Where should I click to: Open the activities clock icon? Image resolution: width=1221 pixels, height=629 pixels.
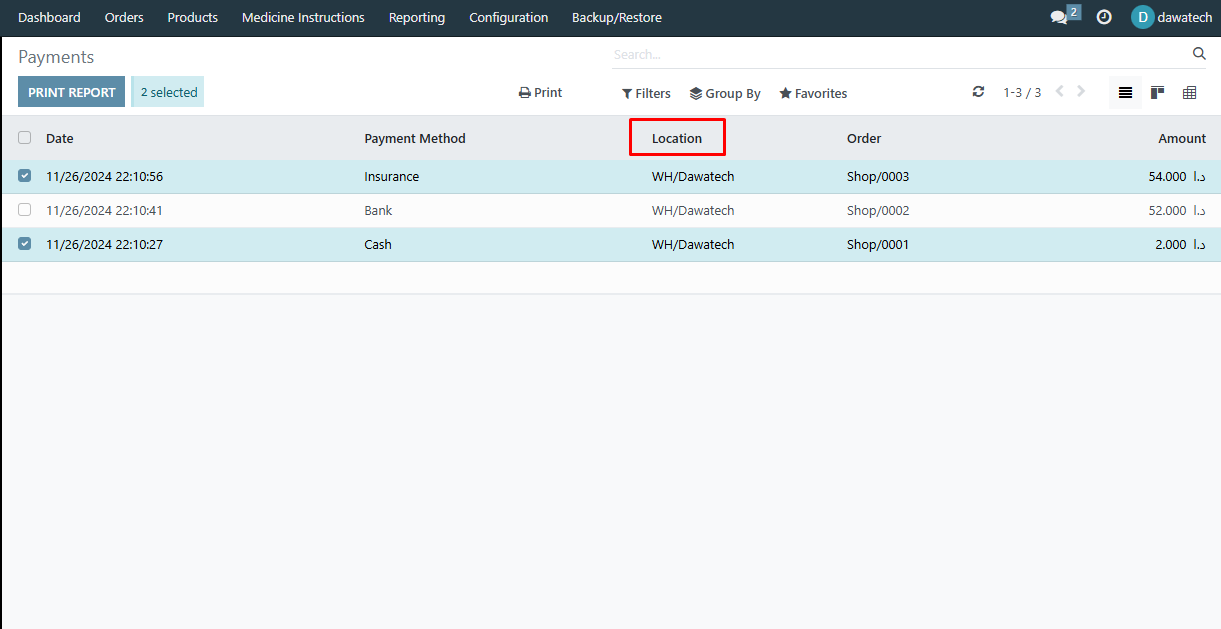pyautogui.click(x=1104, y=17)
